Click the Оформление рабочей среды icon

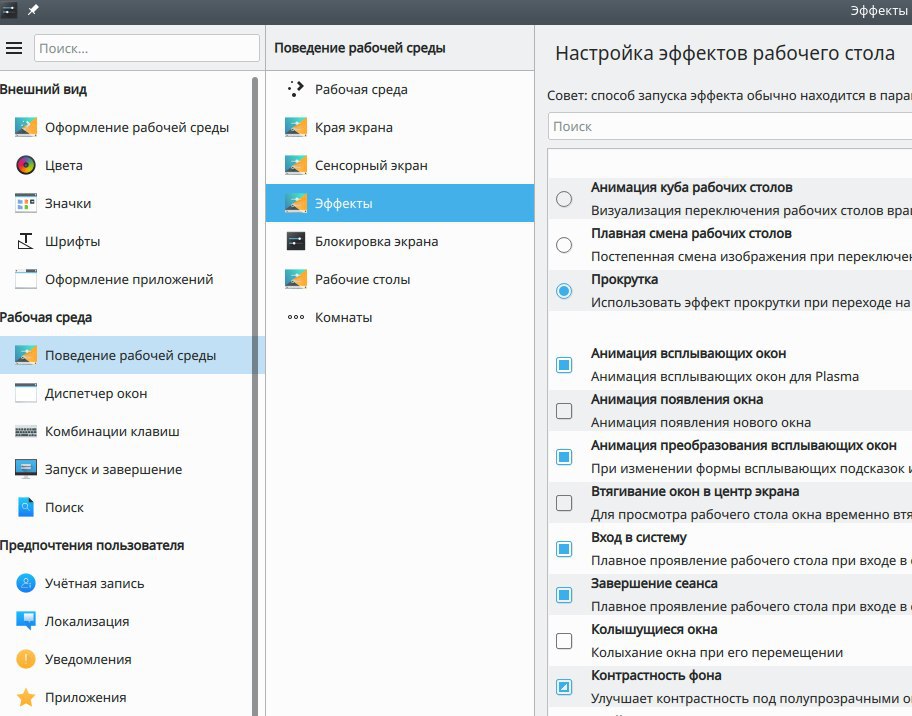pos(26,127)
